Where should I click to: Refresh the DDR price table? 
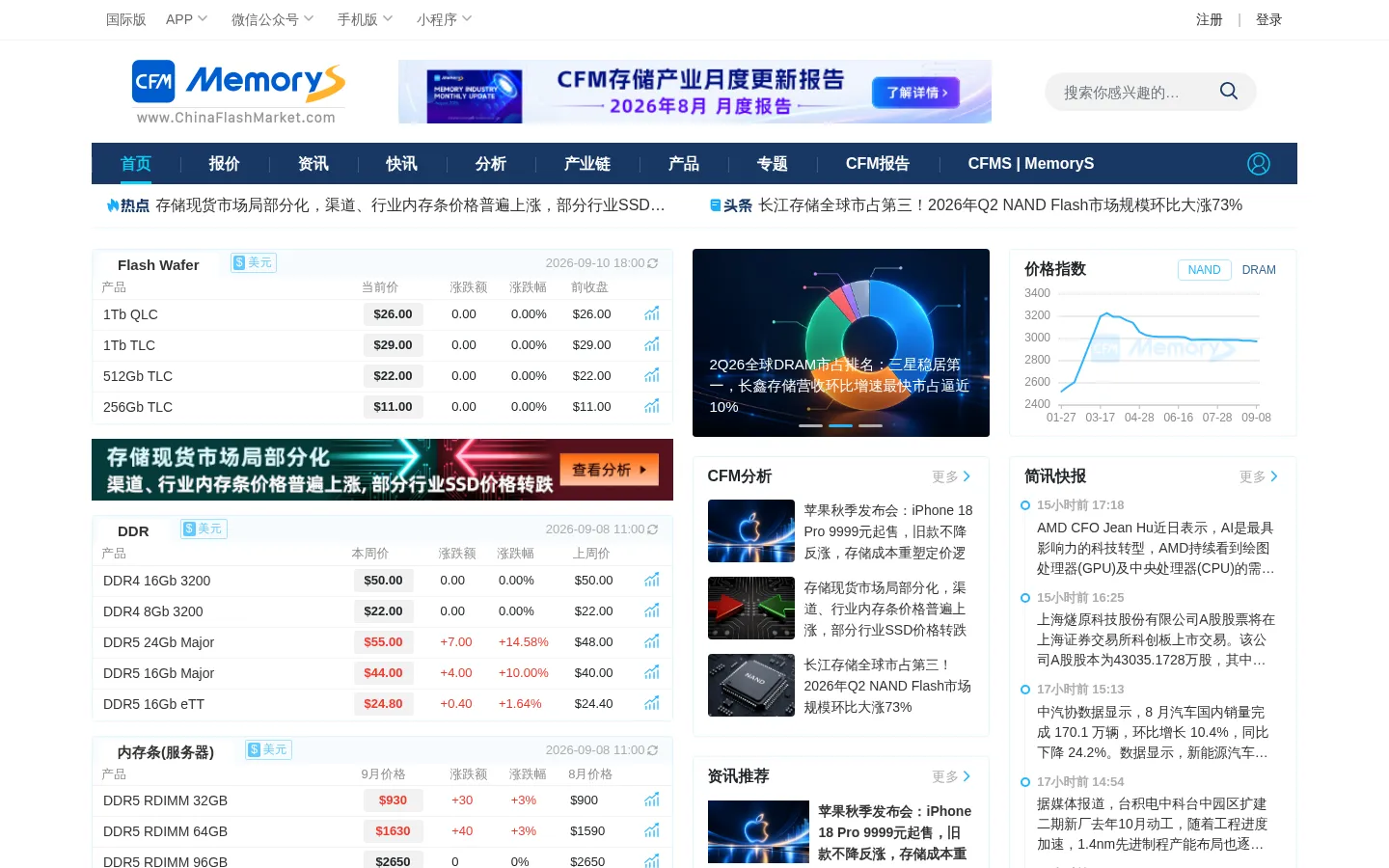(x=653, y=529)
